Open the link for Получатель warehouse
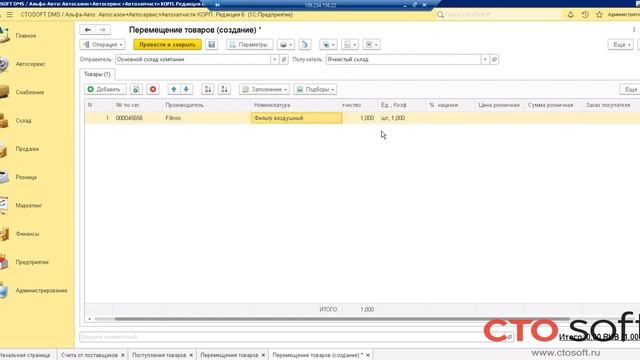Image resolution: width=640 pixels, height=360 pixels. pos(494,60)
